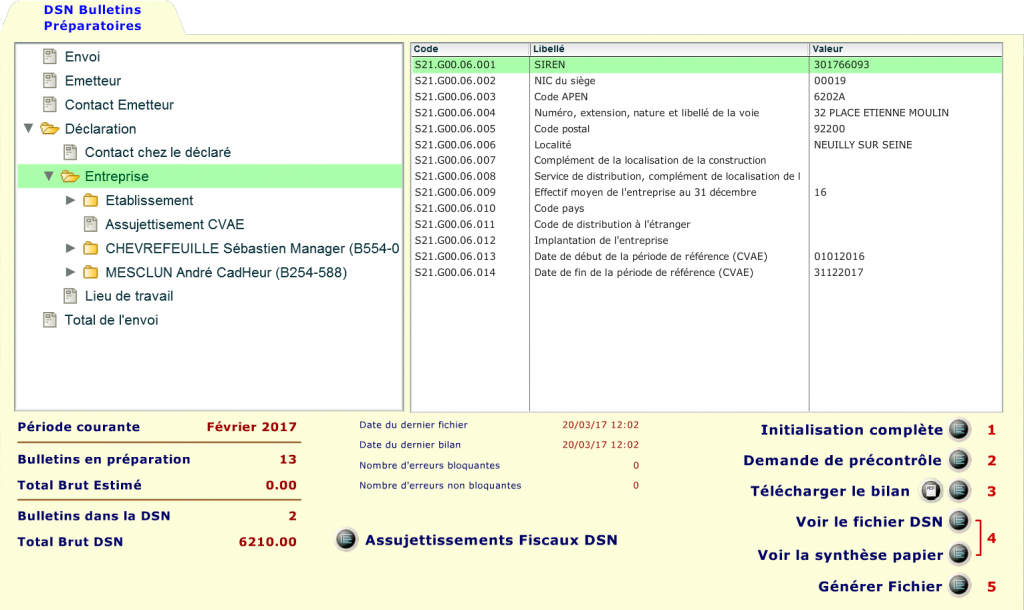The width and height of the screenshot is (1024, 610).
Task: Click the document icon beside Lieu de travail
Action: click(x=69, y=296)
